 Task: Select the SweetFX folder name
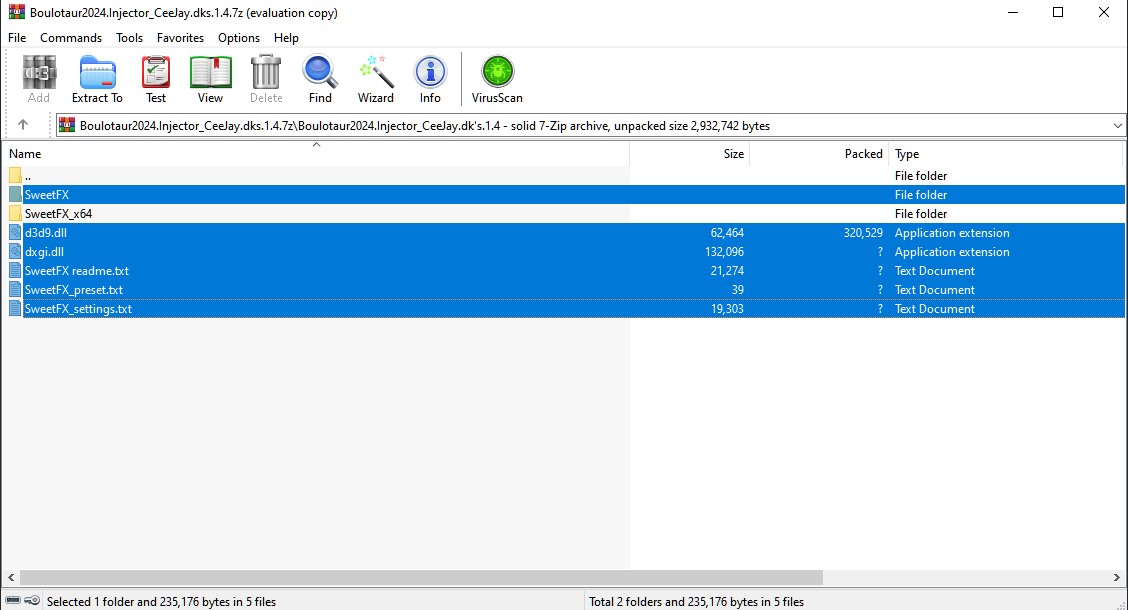[x=47, y=194]
